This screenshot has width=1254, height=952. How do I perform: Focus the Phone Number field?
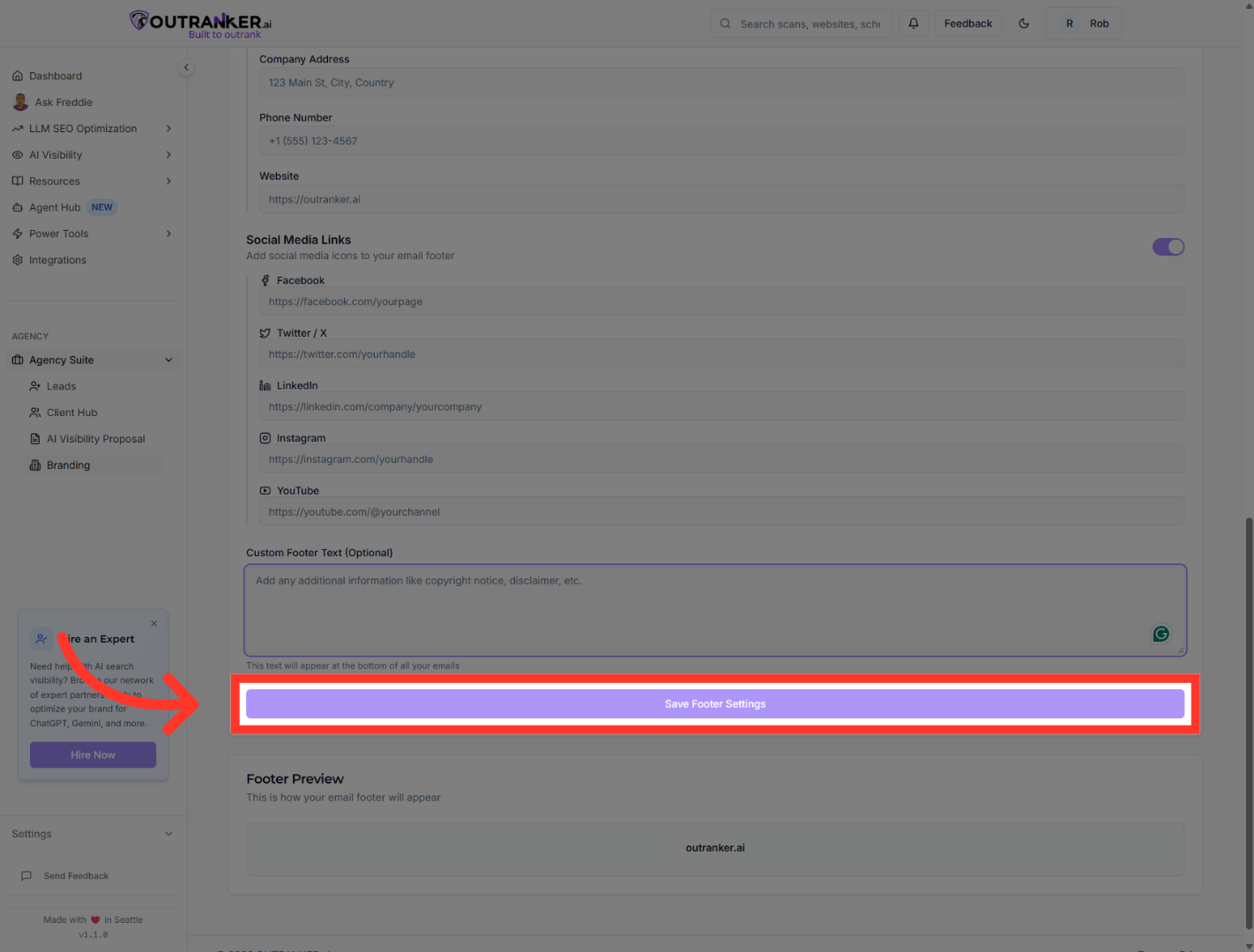click(x=721, y=141)
